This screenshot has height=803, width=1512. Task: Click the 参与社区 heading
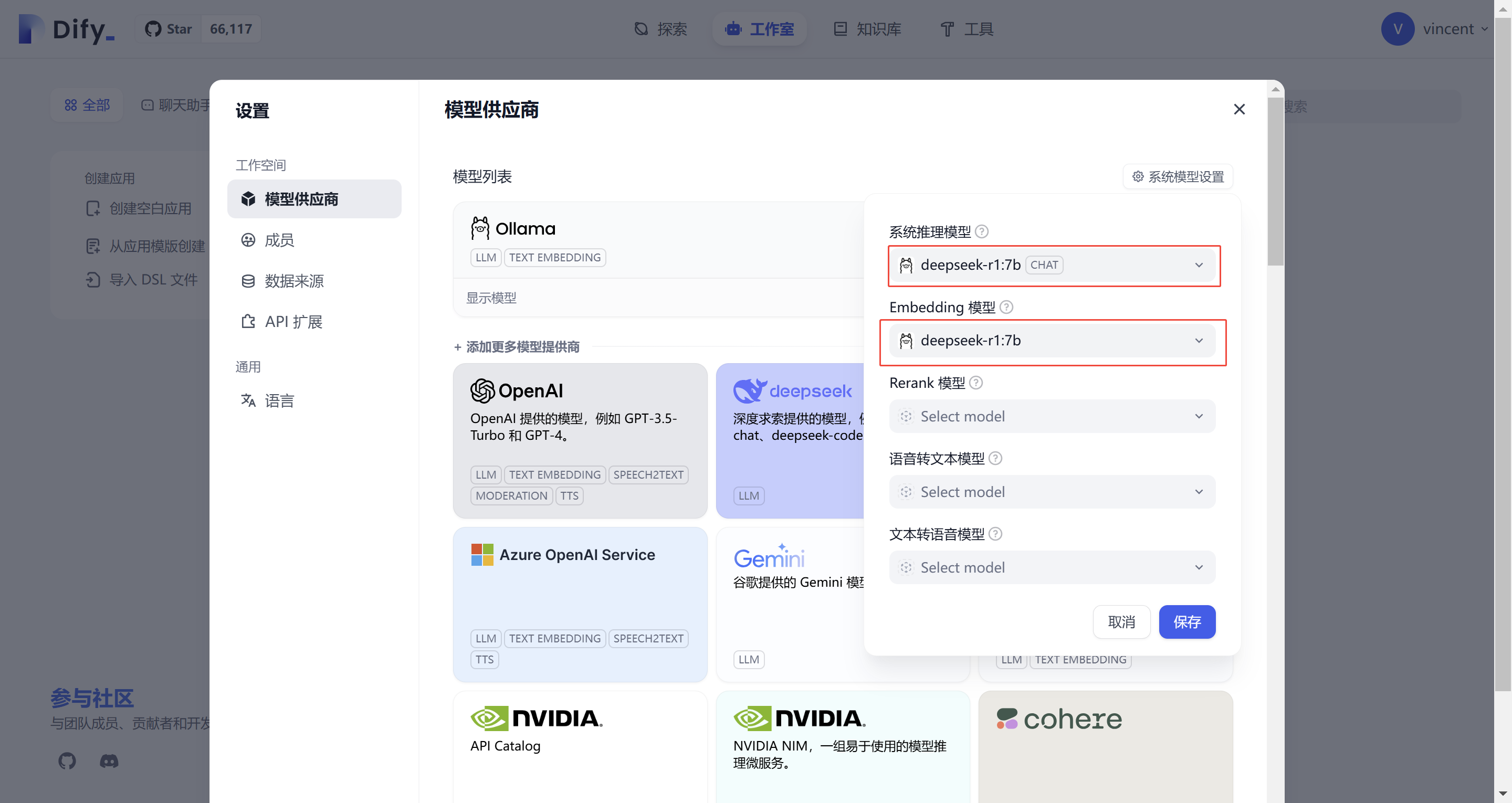point(92,699)
